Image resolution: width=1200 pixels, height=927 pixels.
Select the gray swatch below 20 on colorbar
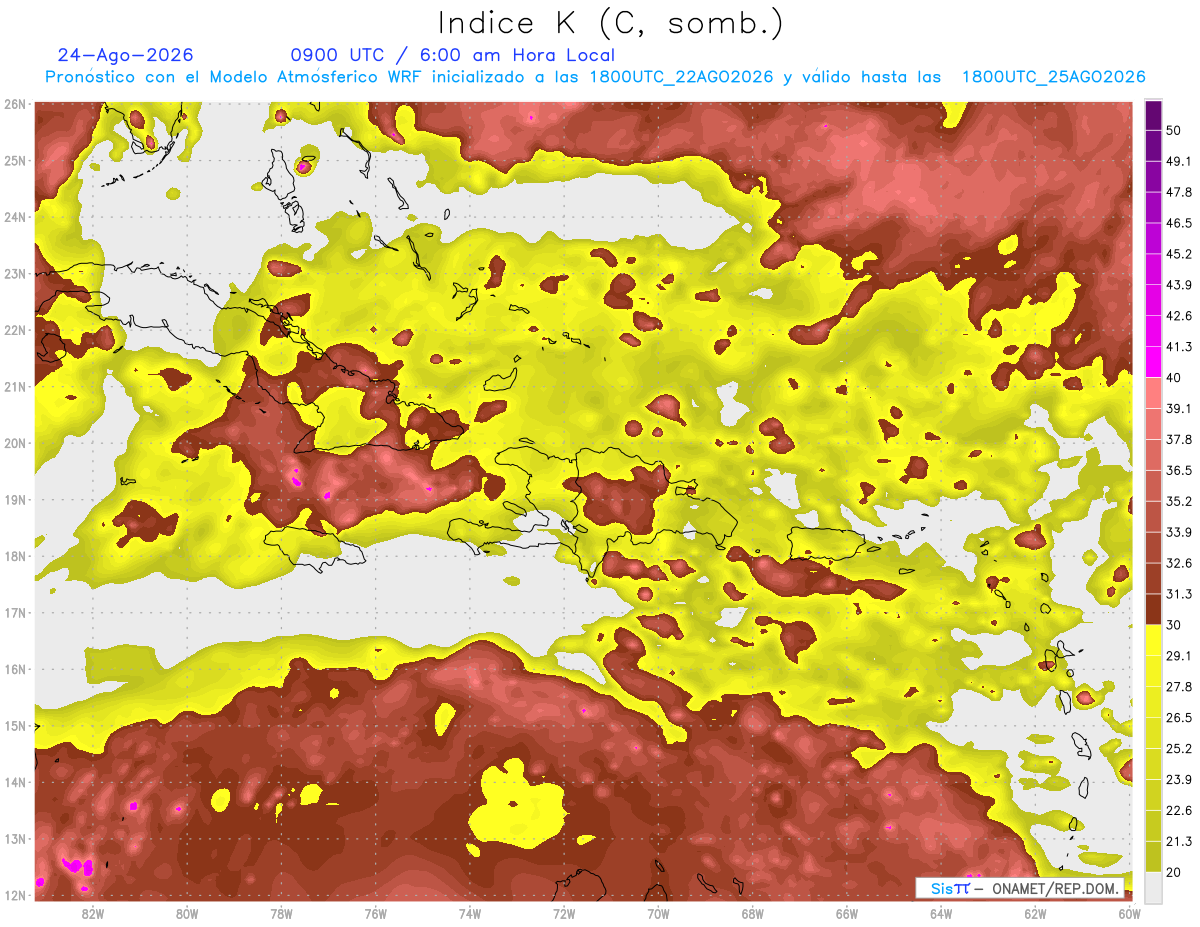pyautogui.click(x=1153, y=886)
